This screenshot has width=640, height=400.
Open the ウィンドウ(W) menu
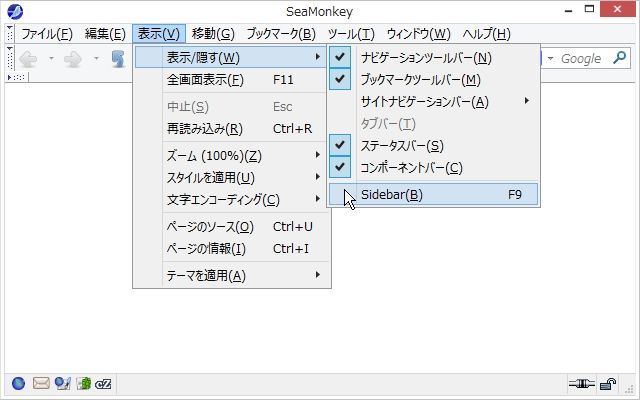tap(418, 34)
